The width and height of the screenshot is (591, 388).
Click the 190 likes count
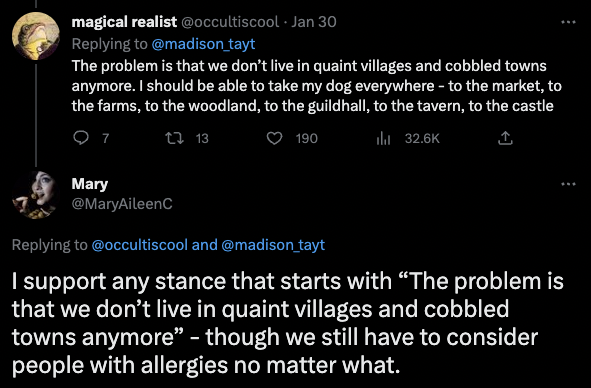pyautogui.click(x=306, y=138)
